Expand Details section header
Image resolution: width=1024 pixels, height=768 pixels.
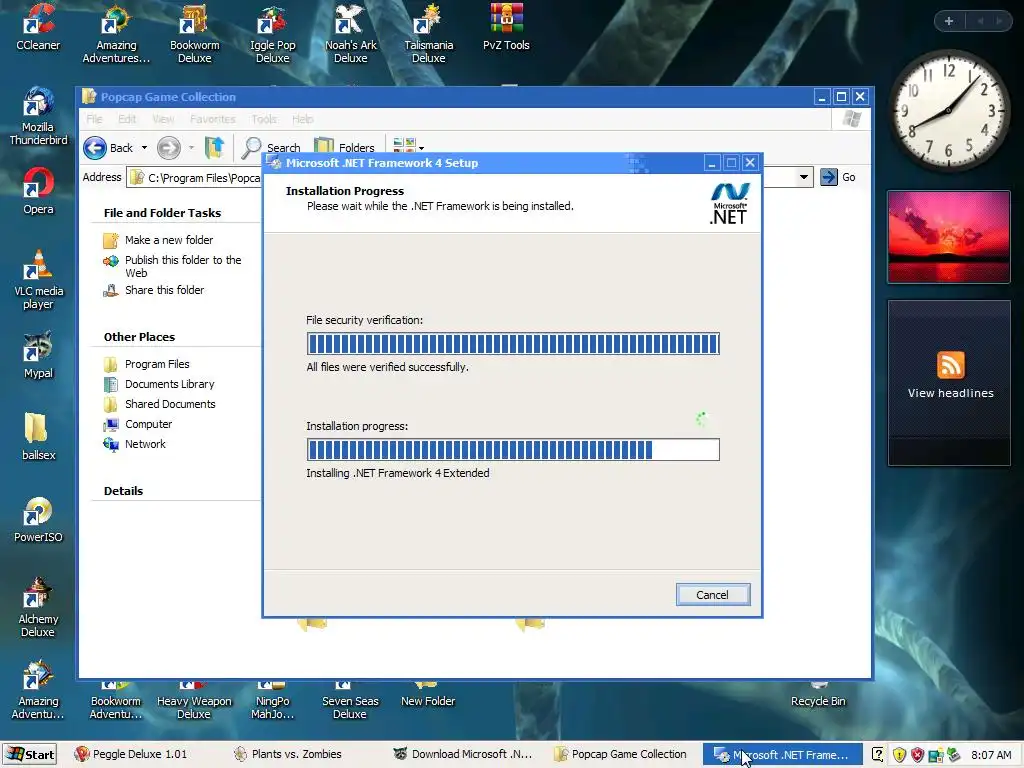[x=123, y=491]
